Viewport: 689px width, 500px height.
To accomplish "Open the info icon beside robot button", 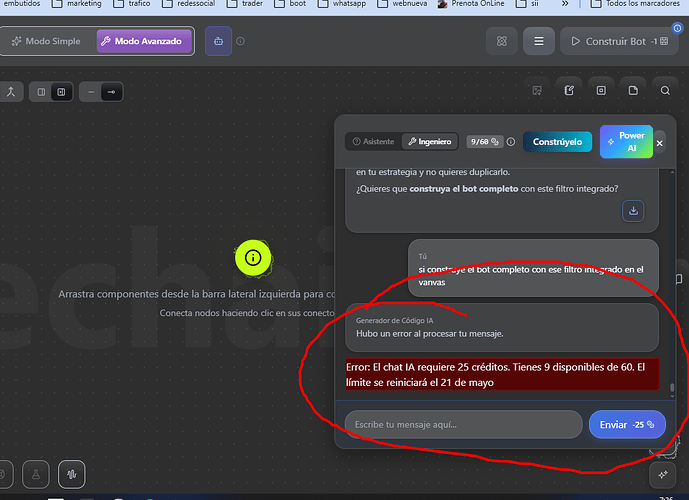I will [x=240, y=41].
